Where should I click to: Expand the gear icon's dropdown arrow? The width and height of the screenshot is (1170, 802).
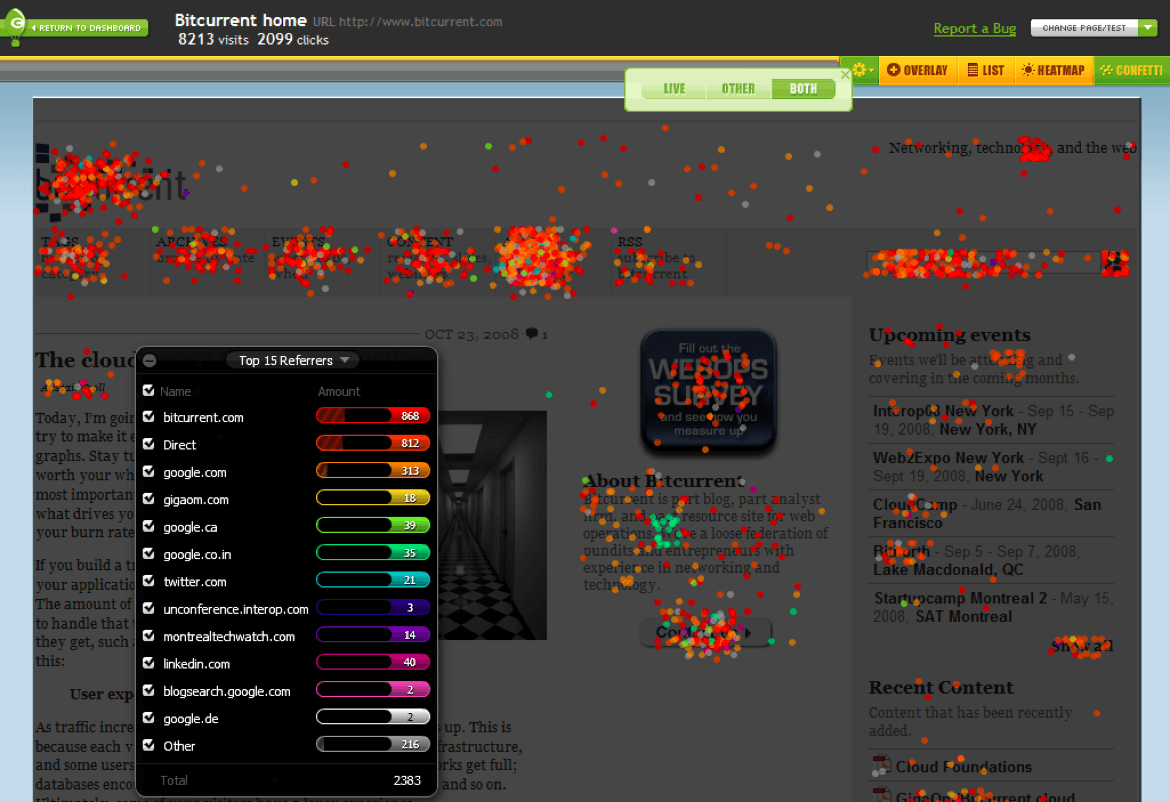coord(872,70)
